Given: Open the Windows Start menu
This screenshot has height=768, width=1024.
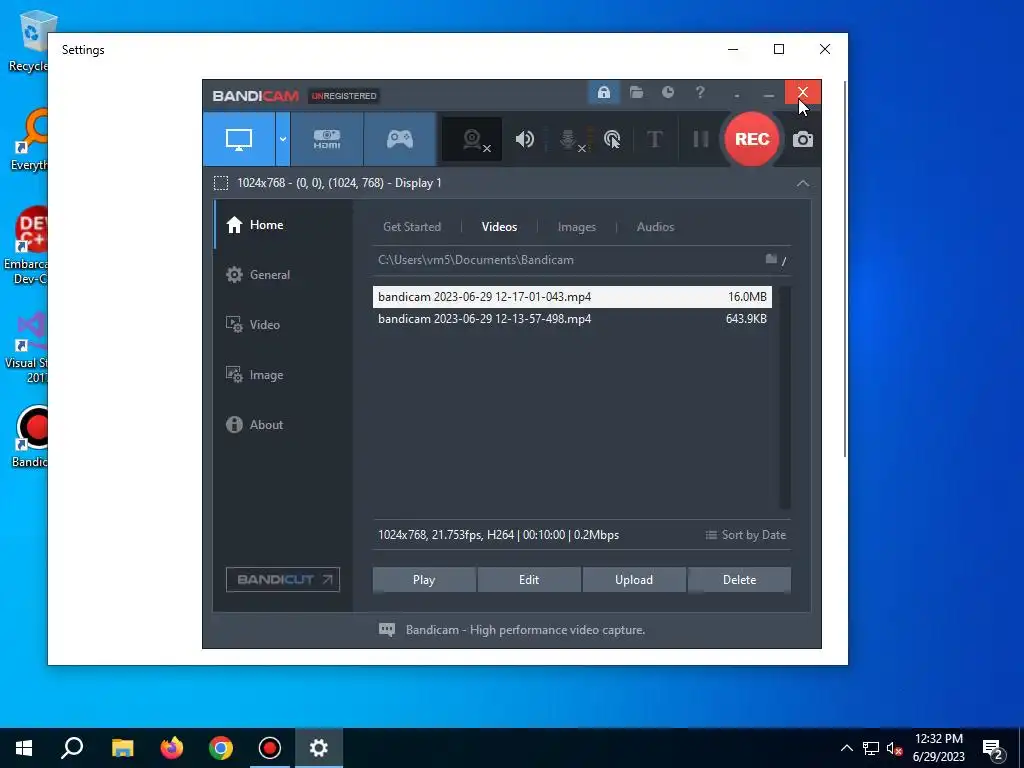Looking at the screenshot, I should click(x=24, y=748).
